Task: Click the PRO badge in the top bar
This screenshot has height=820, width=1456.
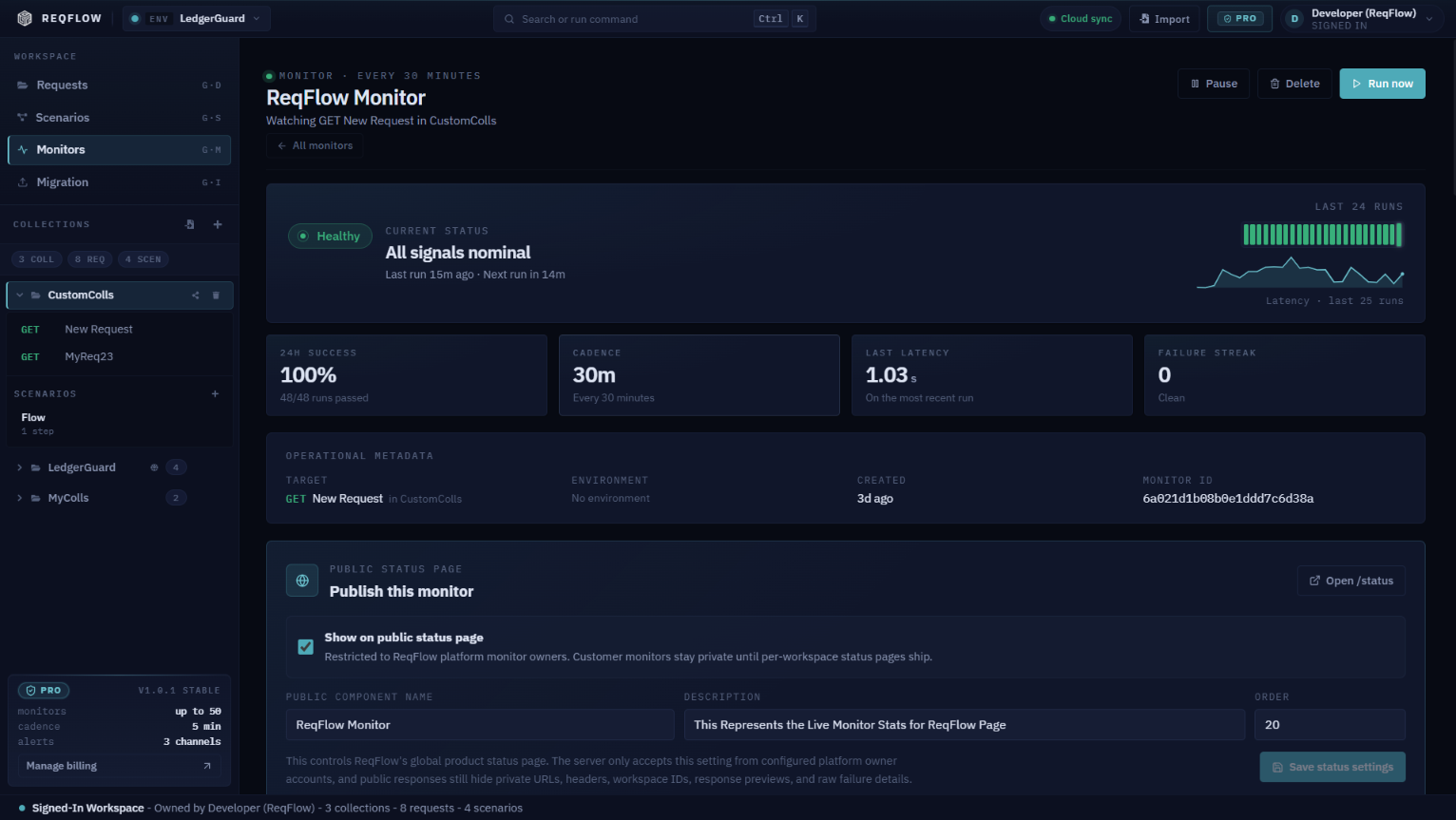Action: (x=1240, y=19)
